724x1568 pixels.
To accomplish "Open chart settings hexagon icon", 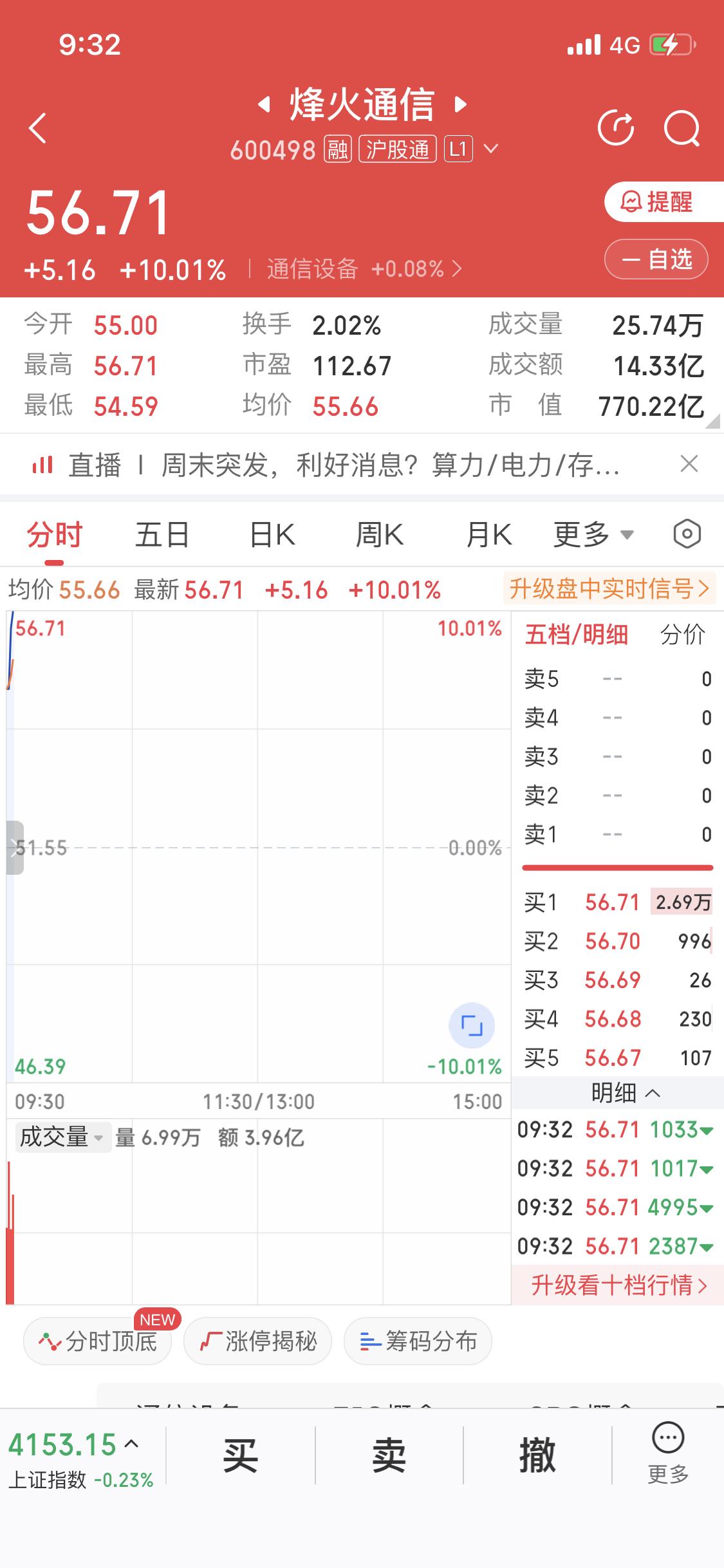I will [687, 534].
